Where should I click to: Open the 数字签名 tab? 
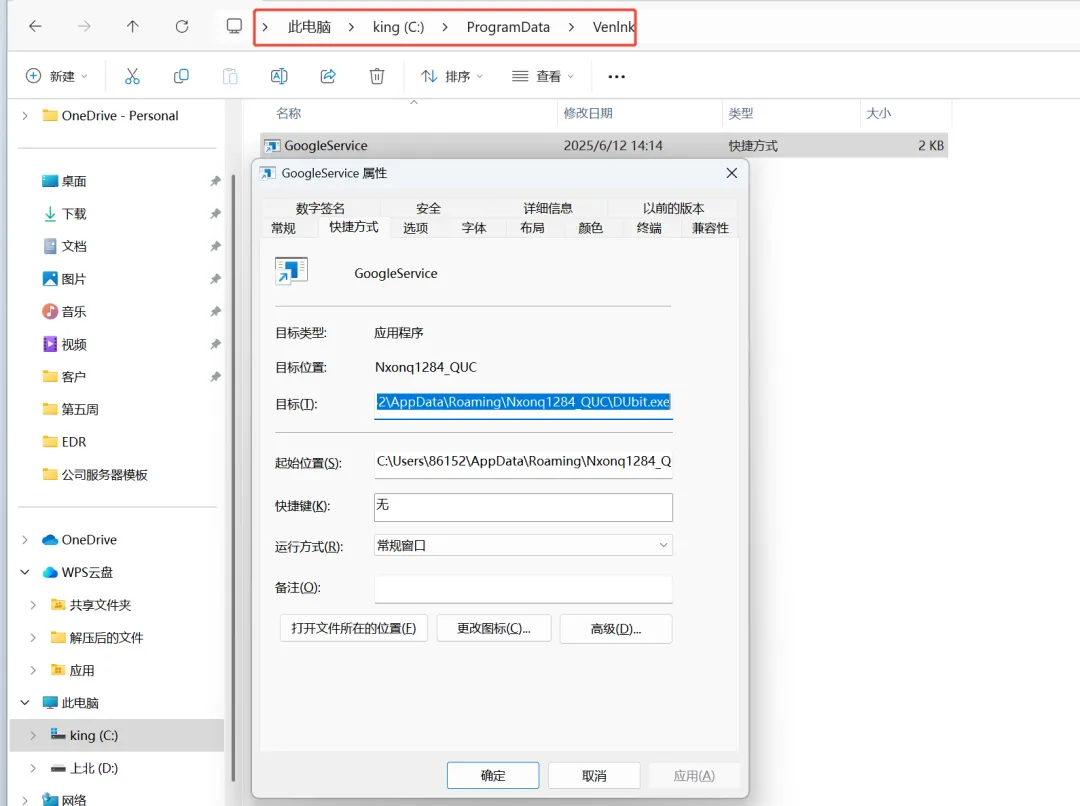coord(320,208)
